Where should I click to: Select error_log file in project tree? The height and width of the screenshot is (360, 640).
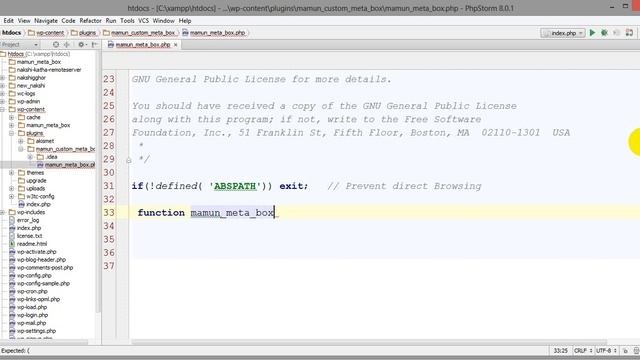point(28,220)
